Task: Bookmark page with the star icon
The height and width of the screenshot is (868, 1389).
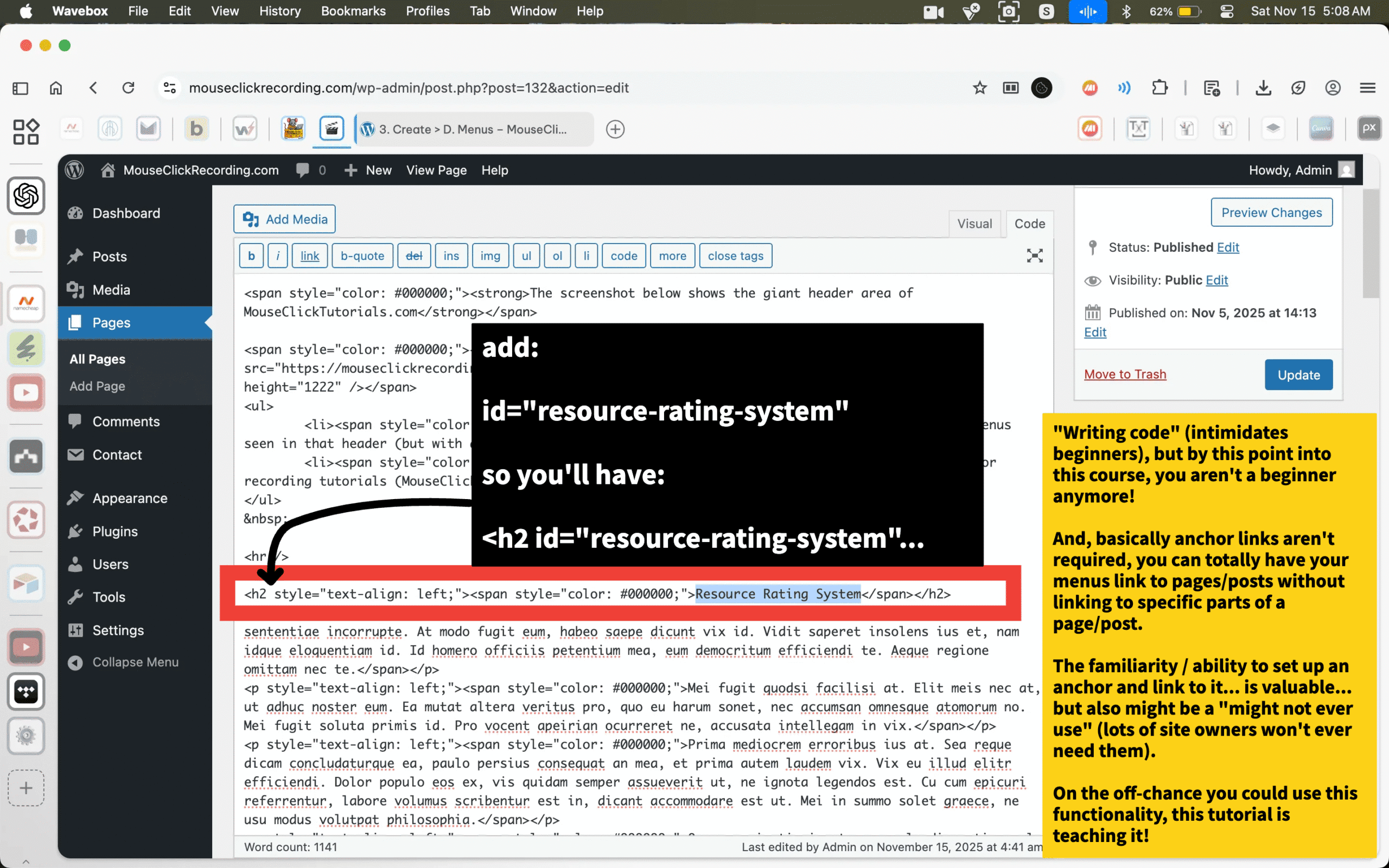Action: tap(979, 88)
